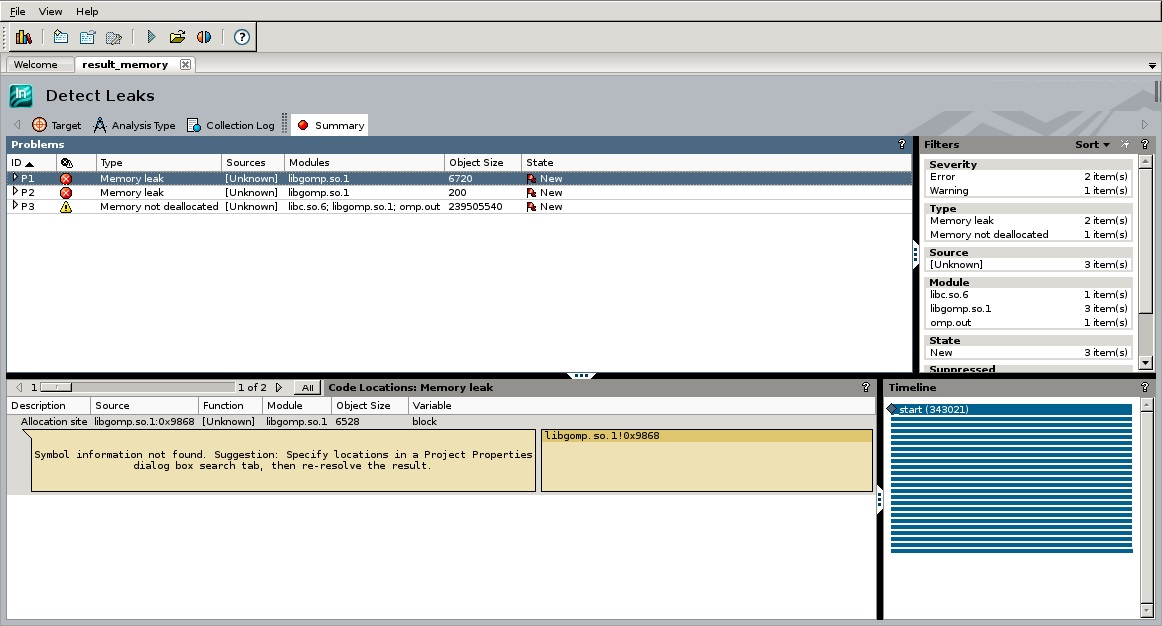The width and height of the screenshot is (1162, 626).
Task: Click the code location page slider
Action: 56,387
